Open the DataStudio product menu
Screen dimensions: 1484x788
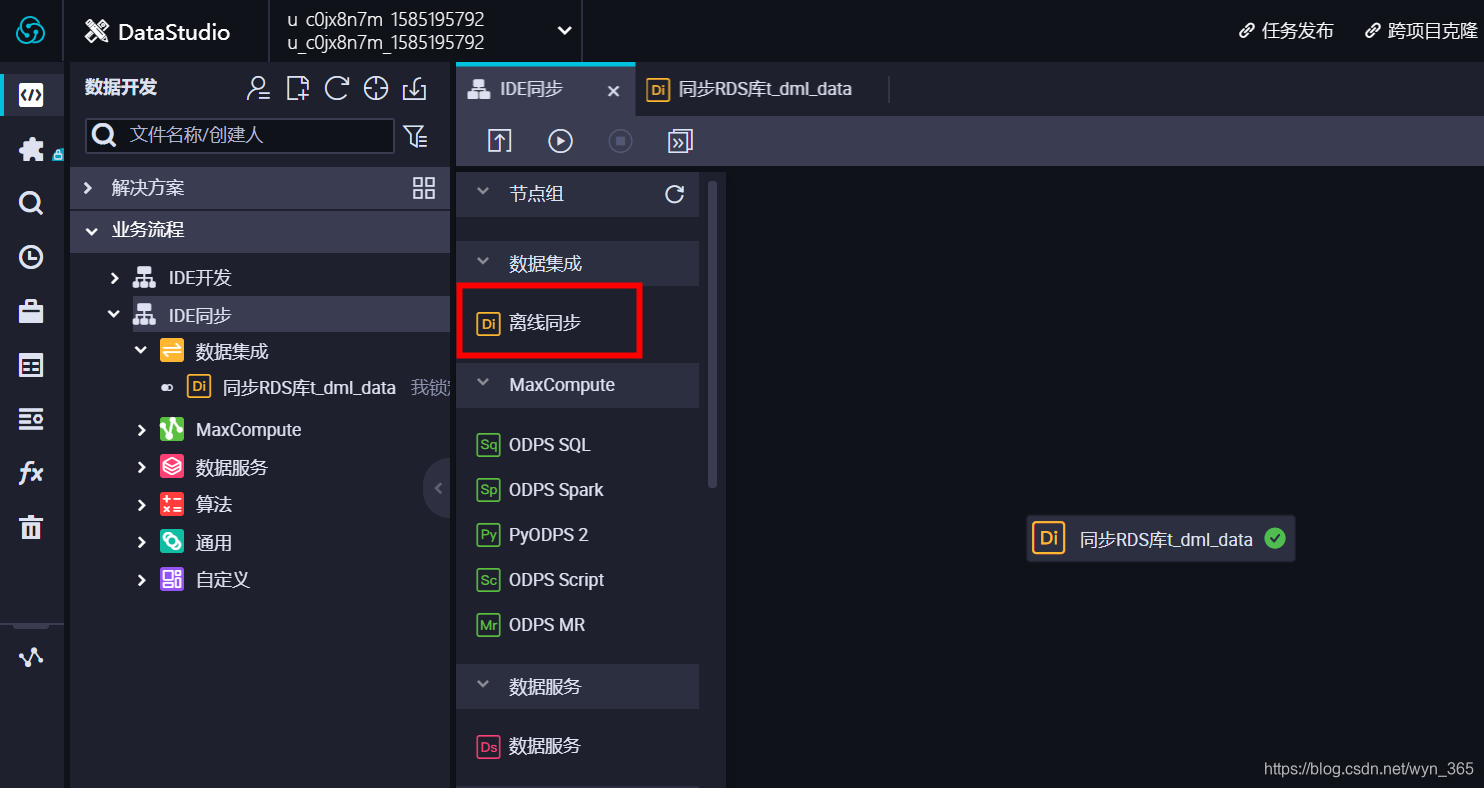(157, 32)
